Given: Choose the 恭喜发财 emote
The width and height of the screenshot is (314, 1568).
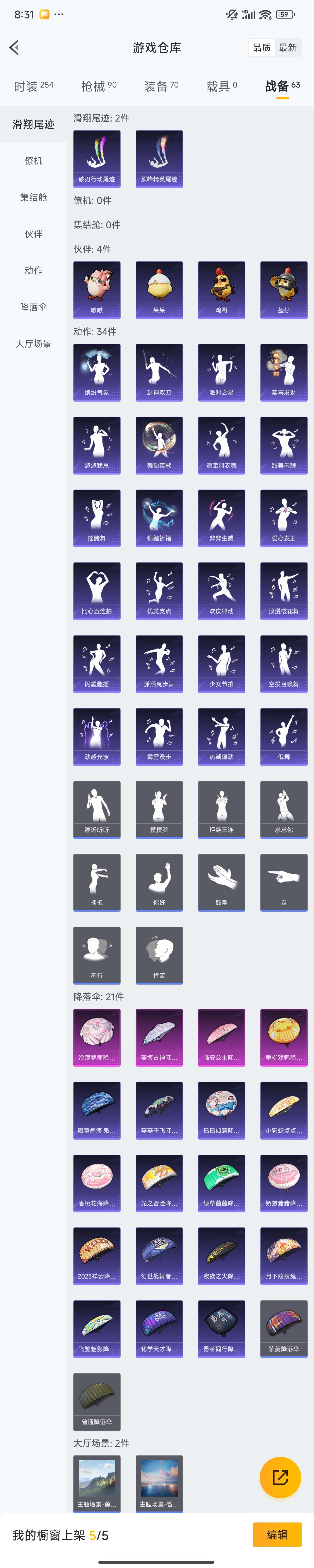Looking at the screenshot, I should [283, 372].
